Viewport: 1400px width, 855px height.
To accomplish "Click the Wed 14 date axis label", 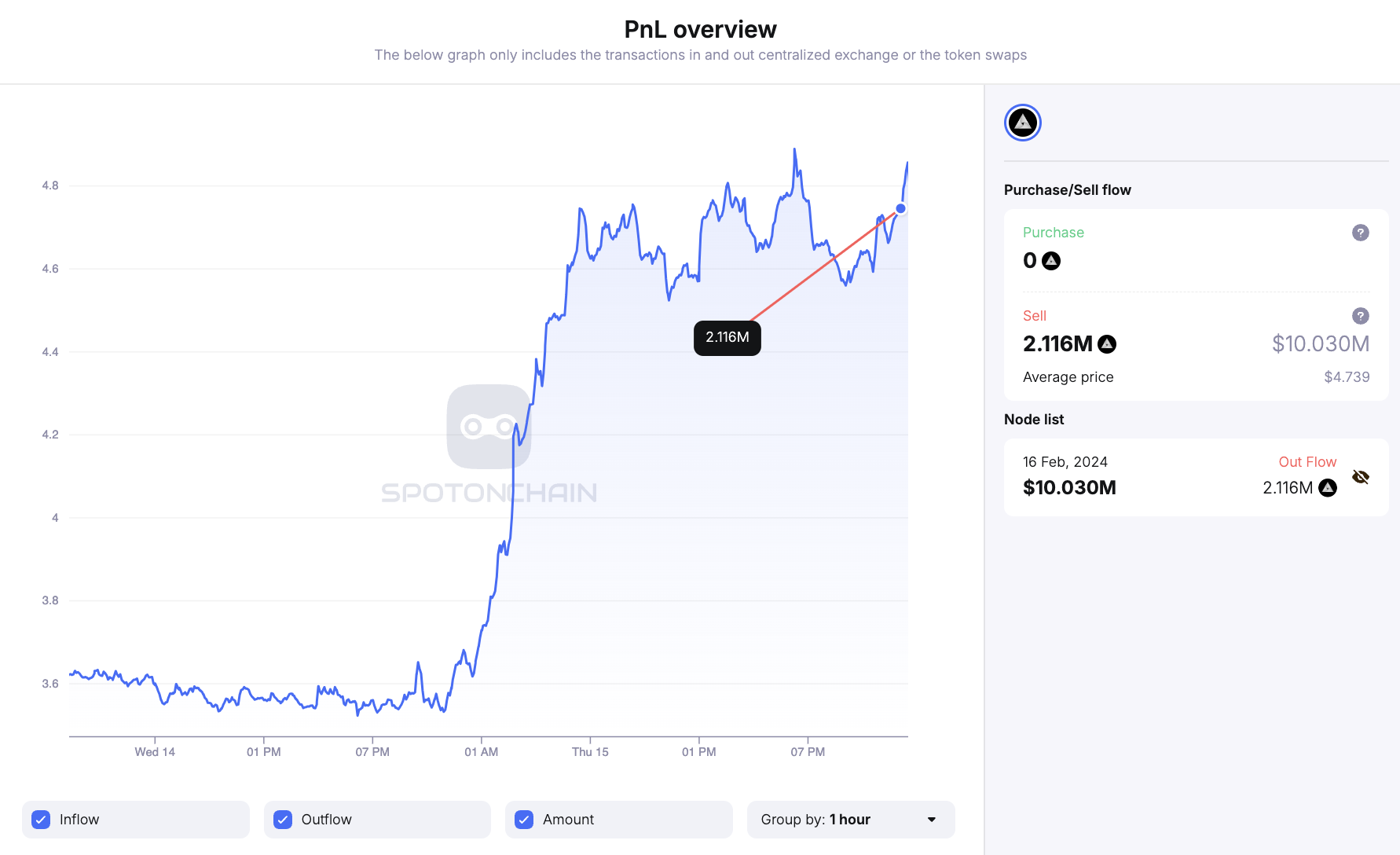I will click(x=155, y=752).
